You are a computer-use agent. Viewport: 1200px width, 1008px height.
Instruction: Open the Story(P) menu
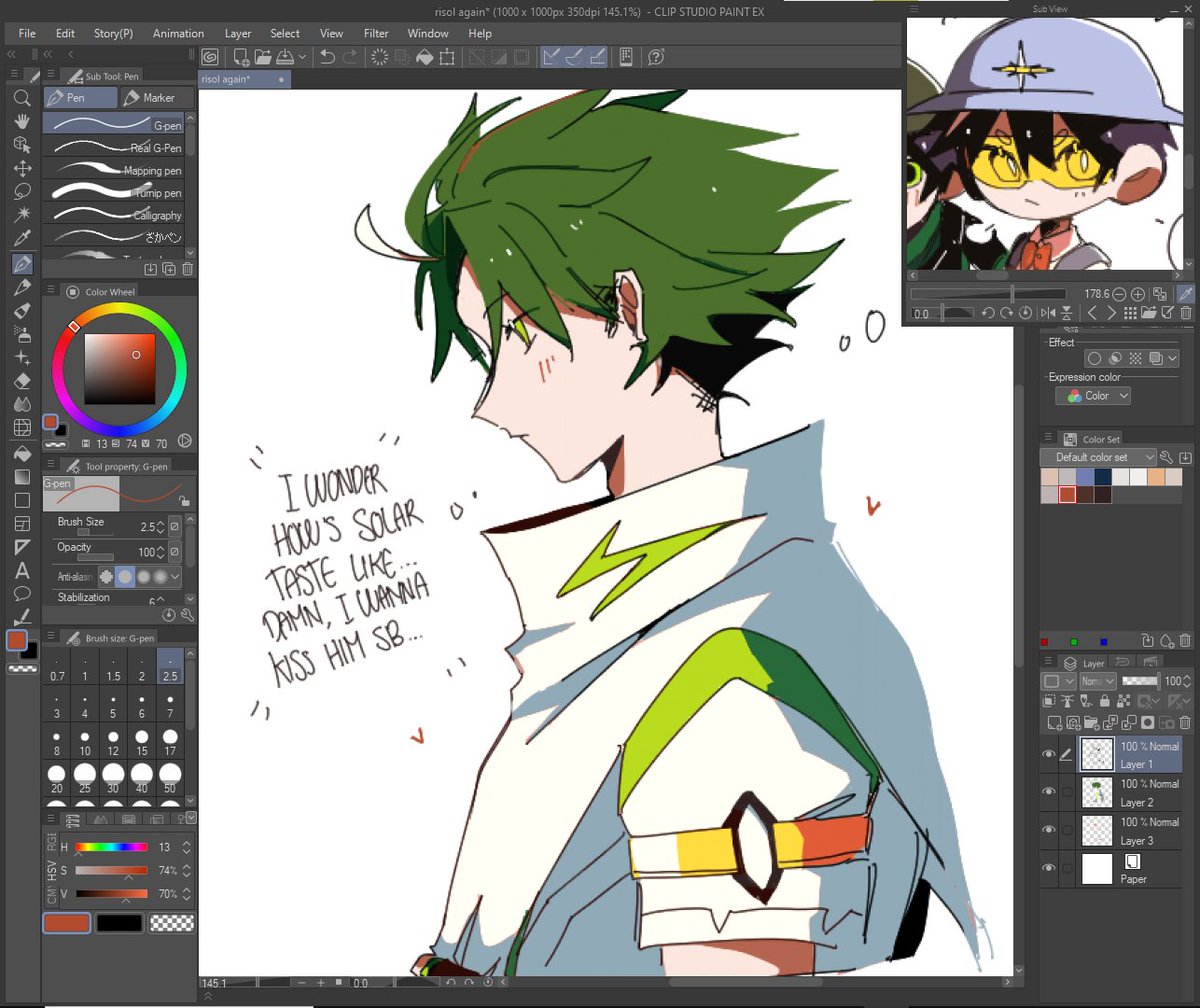coord(113,33)
